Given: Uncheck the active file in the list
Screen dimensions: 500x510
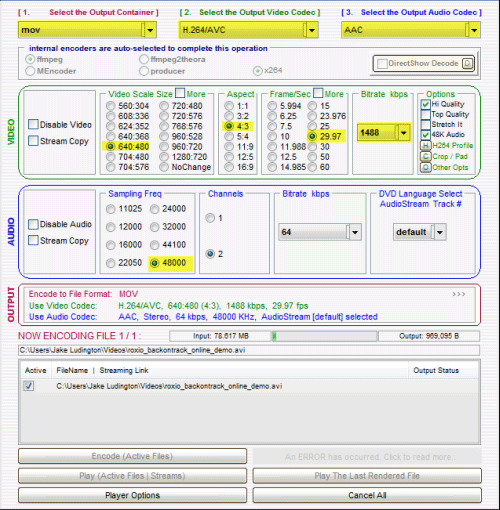Looking at the screenshot, I should tap(29, 386).
